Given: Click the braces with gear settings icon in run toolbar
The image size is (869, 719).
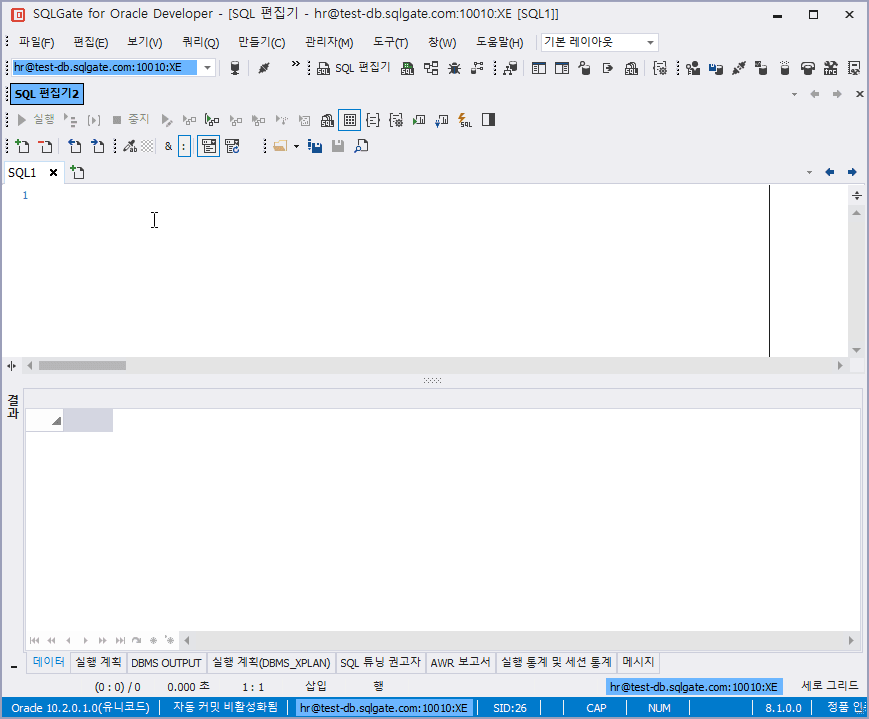Looking at the screenshot, I should coord(396,120).
